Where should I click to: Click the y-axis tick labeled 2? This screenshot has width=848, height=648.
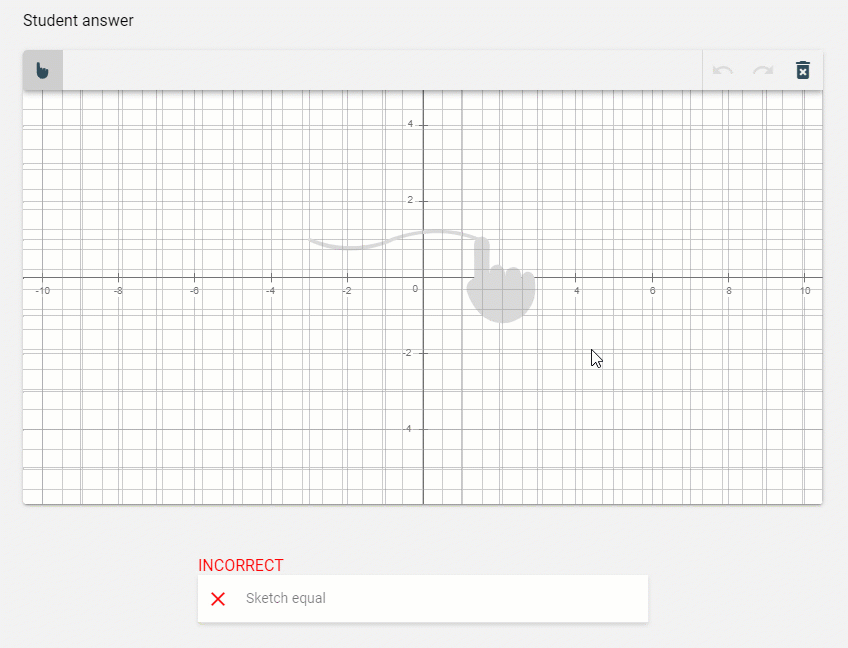tap(409, 200)
